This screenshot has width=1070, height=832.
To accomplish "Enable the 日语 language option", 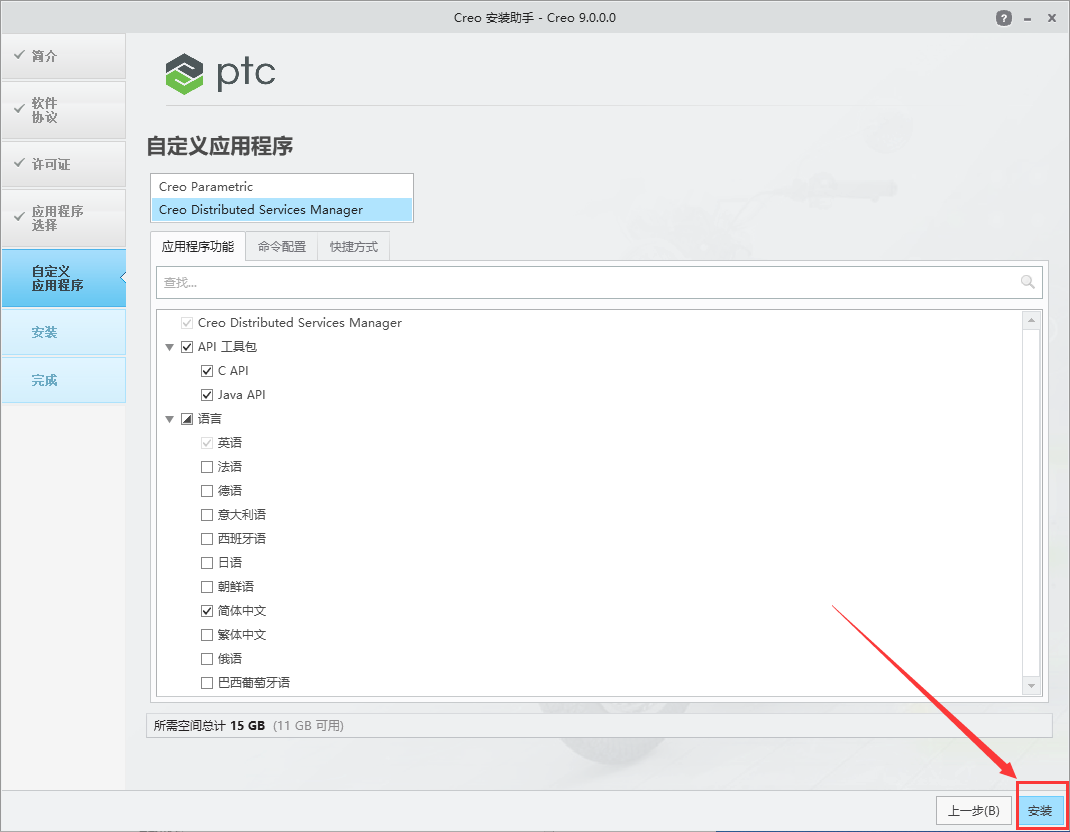I will (206, 562).
